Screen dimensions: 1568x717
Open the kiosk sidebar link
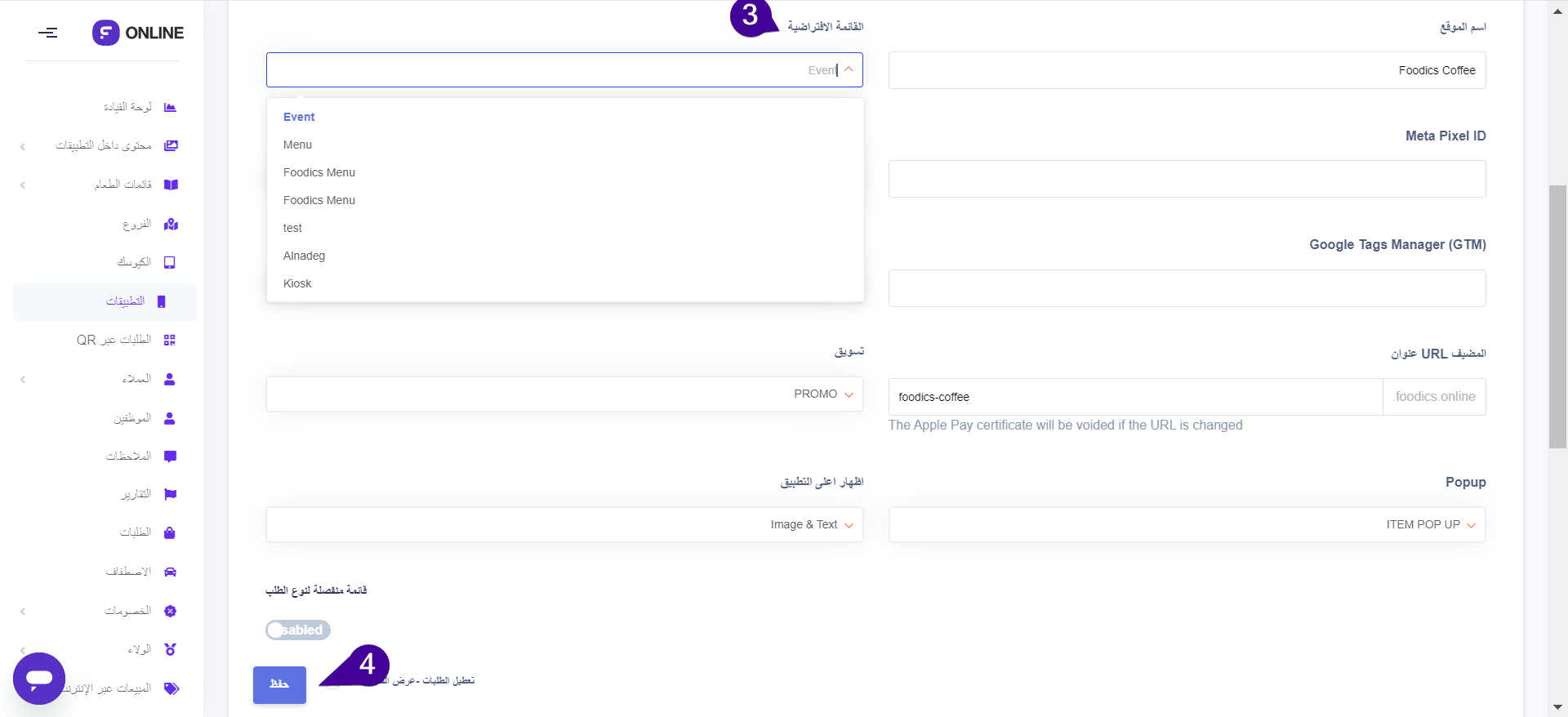click(134, 262)
